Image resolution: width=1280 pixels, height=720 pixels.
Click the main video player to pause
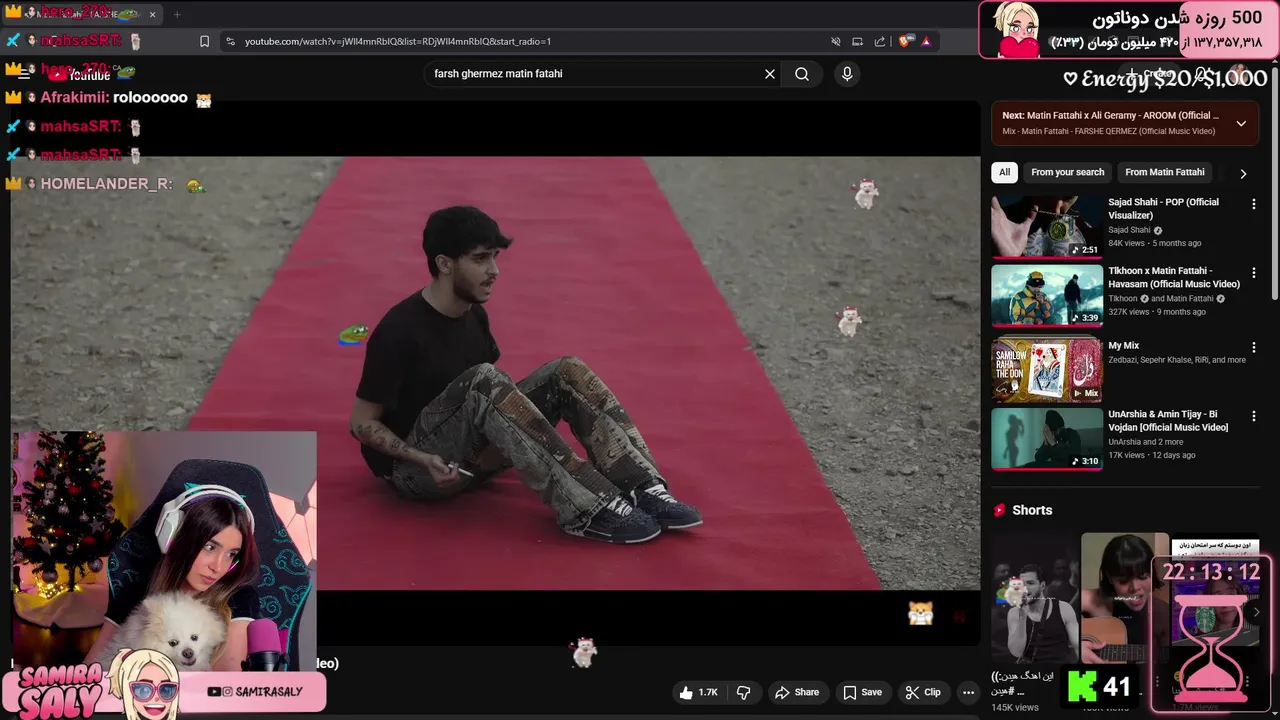tap(495, 372)
